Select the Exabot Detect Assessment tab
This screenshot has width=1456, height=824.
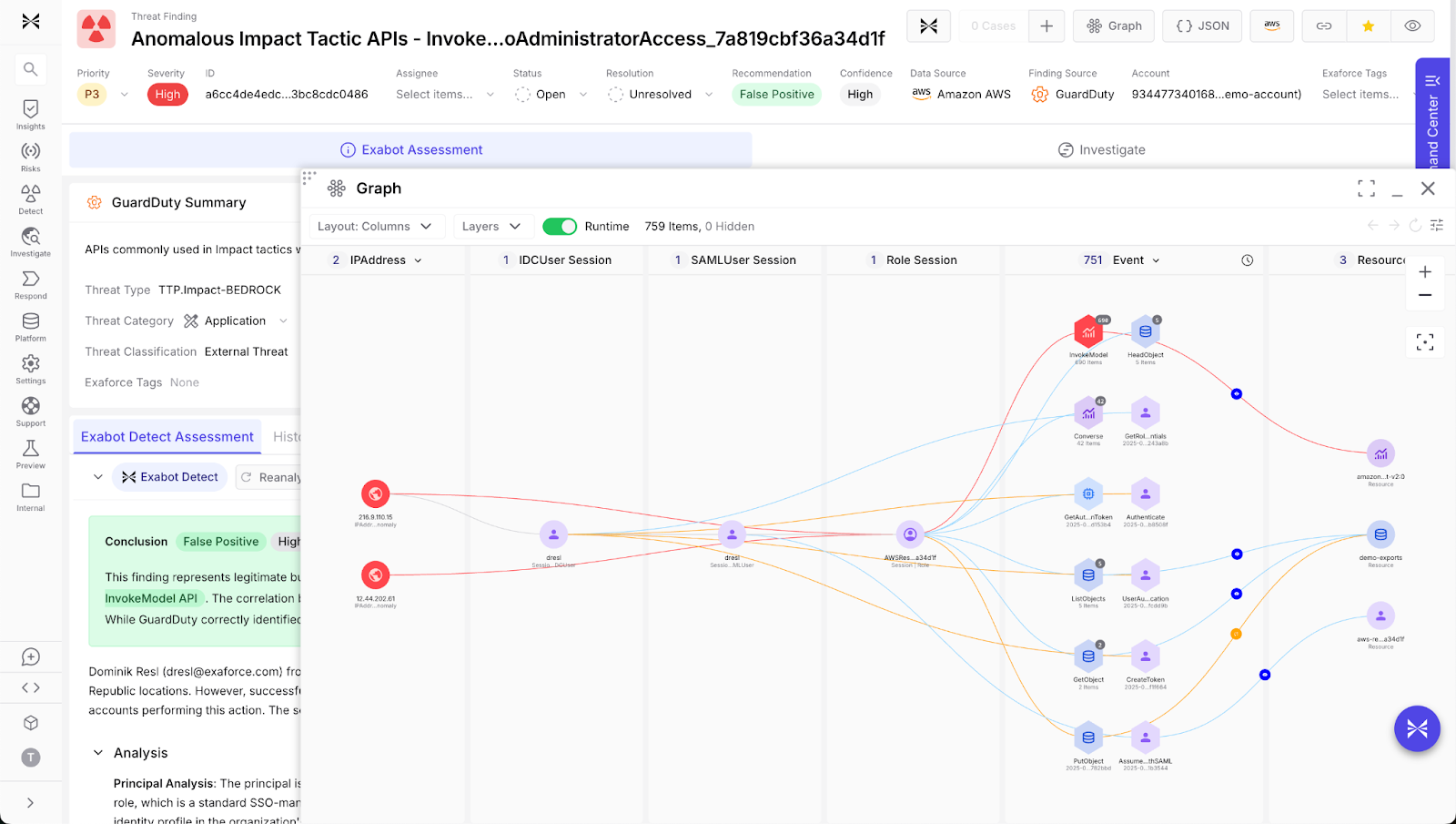click(167, 437)
